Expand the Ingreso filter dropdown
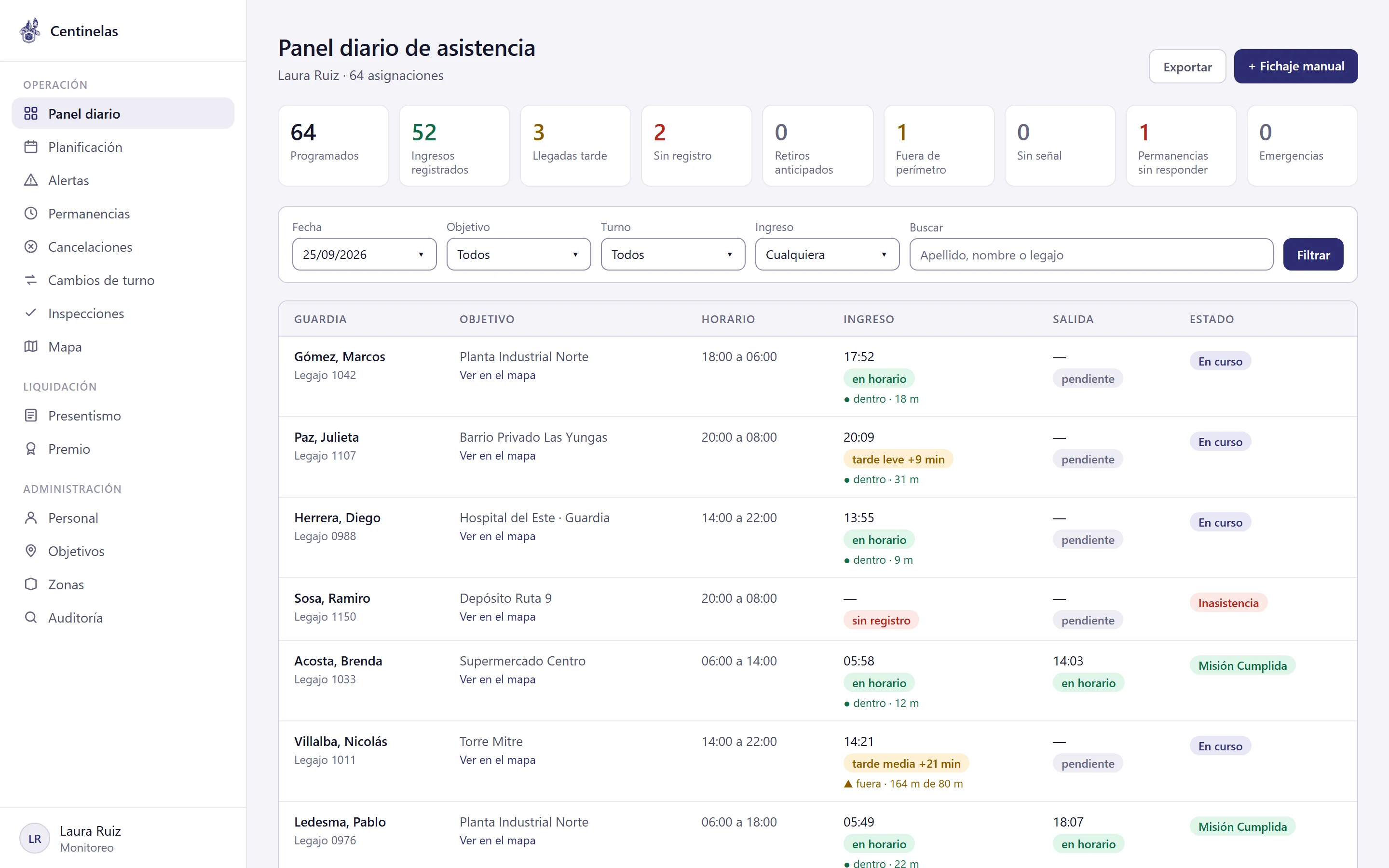This screenshot has width=1389, height=868. (x=827, y=254)
